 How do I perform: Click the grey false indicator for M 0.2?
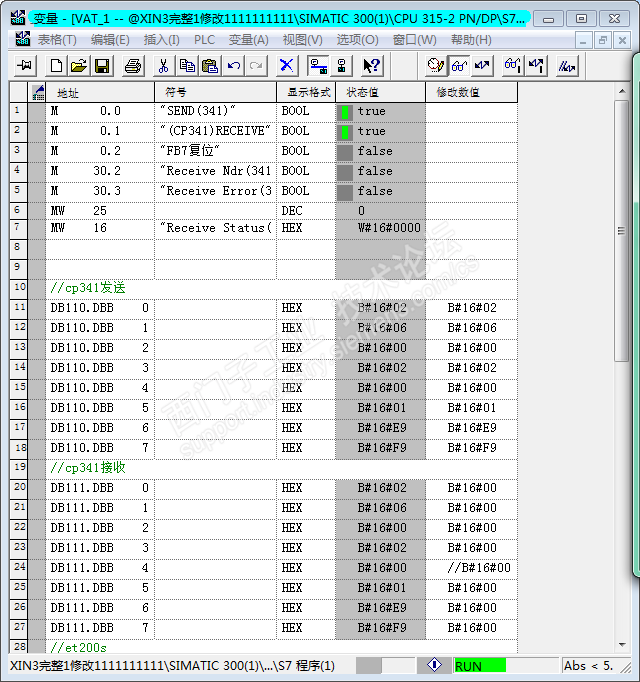[345, 152]
